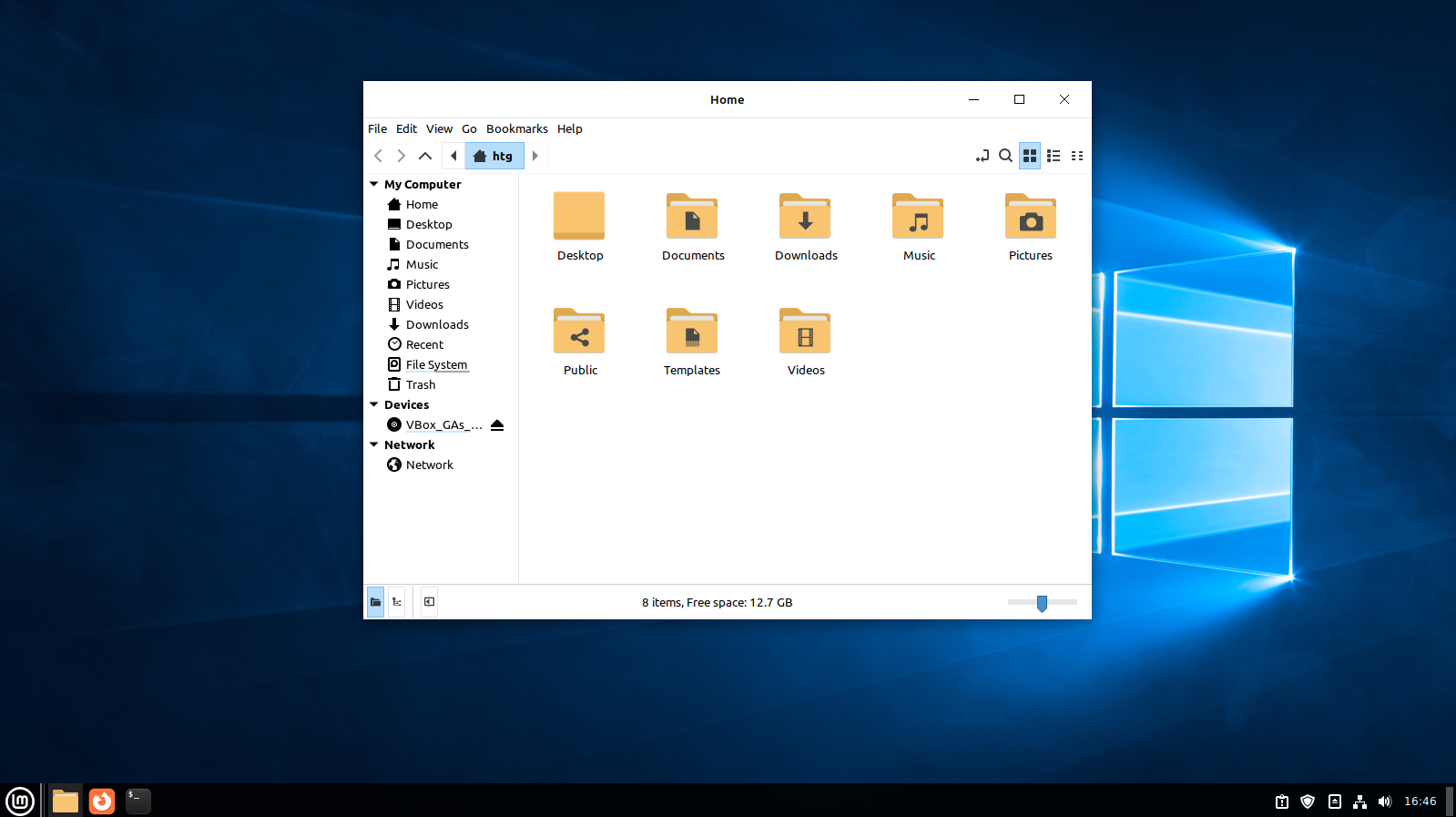Open the Firefox browser from taskbar

[102, 801]
